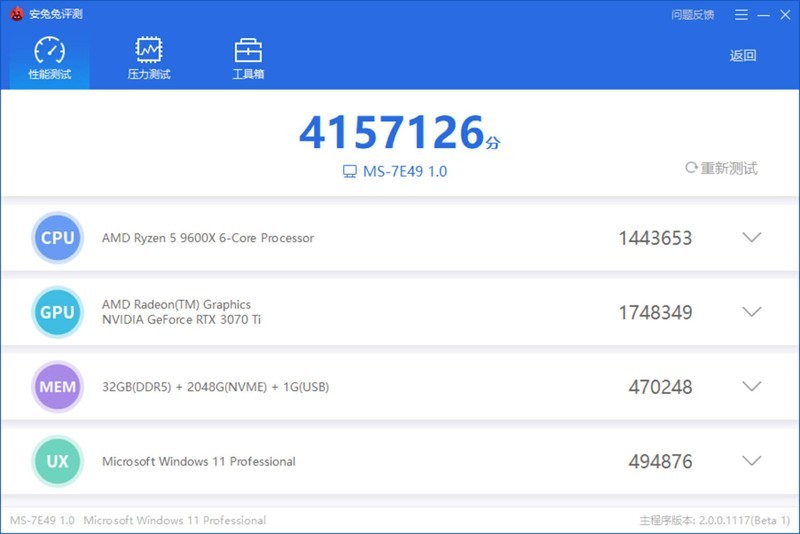Close the AnTuTu window
800x534 pixels.
(x=785, y=15)
